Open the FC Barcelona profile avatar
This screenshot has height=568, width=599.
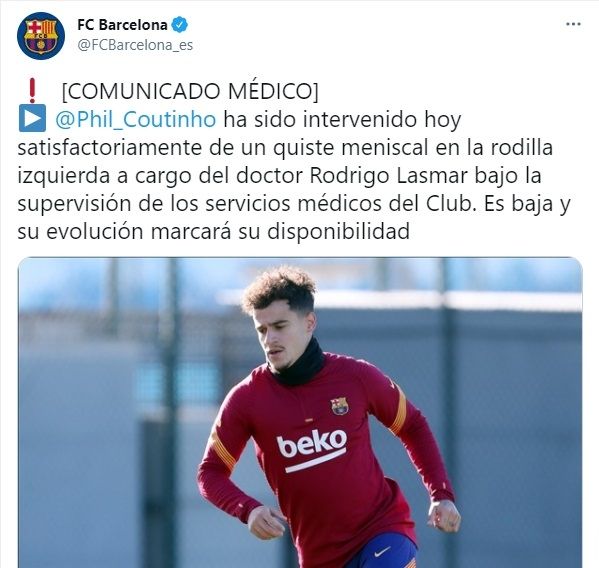pos(41,36)
